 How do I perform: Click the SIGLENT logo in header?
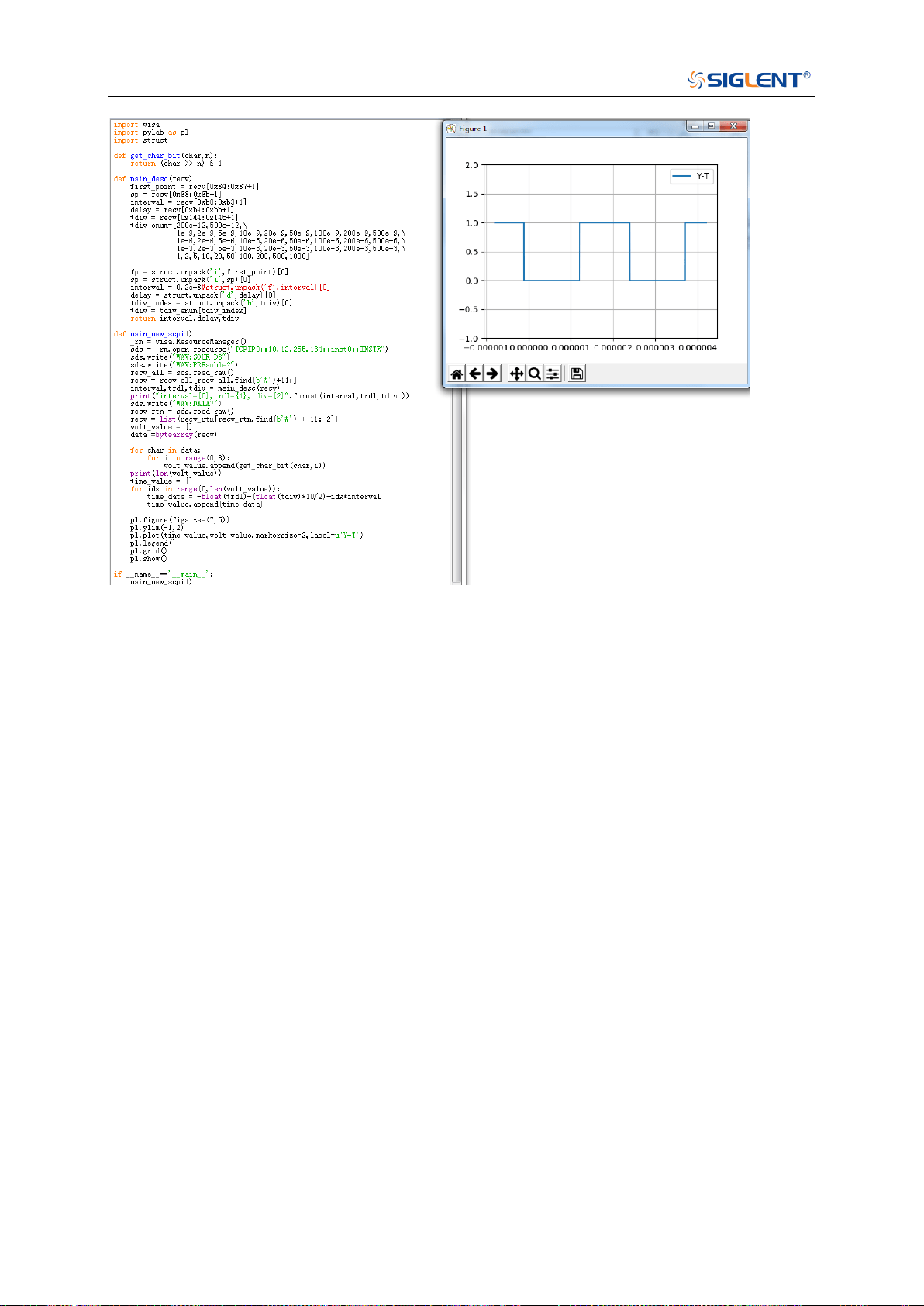pyautogui.click(x=749, y=79)
